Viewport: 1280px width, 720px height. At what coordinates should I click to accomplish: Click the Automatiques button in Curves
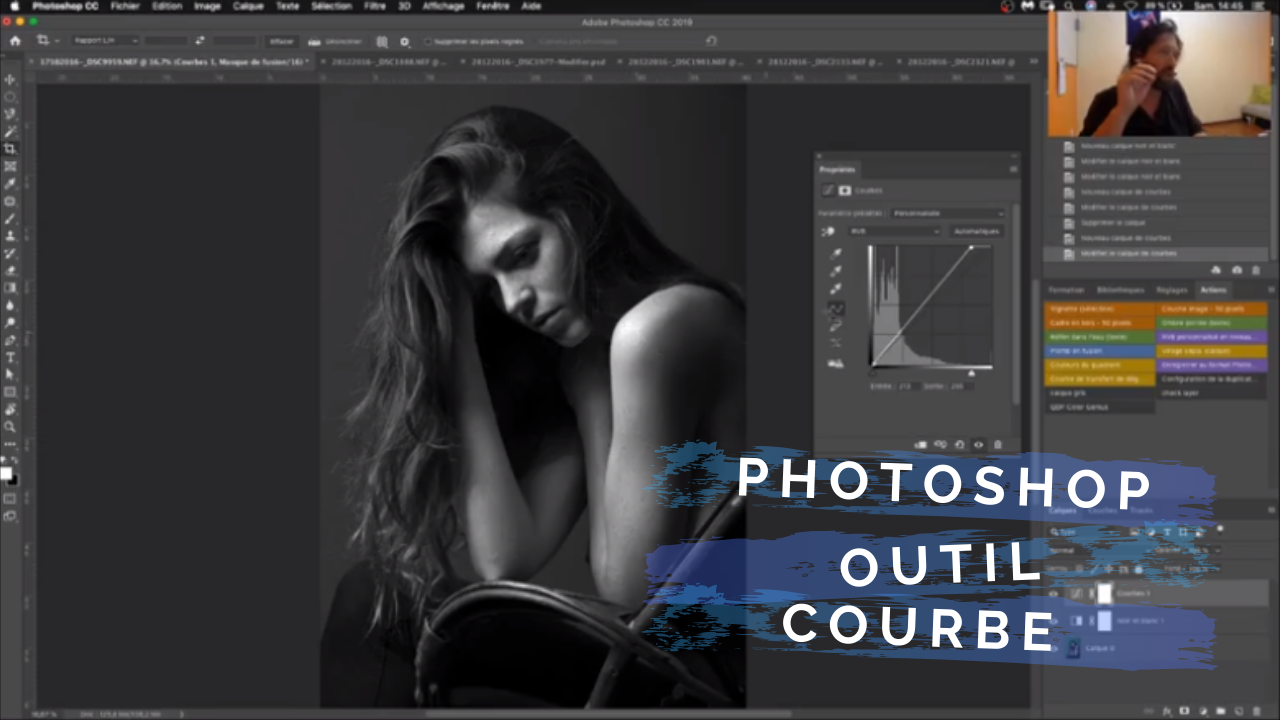976,231
